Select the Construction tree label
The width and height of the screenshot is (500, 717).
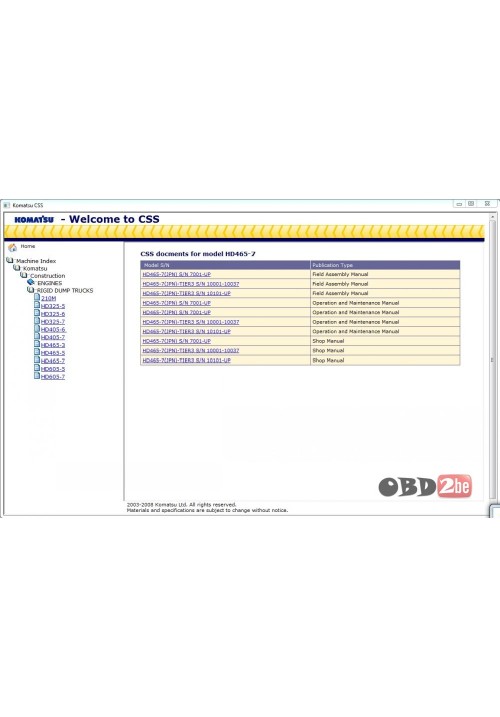48,276
